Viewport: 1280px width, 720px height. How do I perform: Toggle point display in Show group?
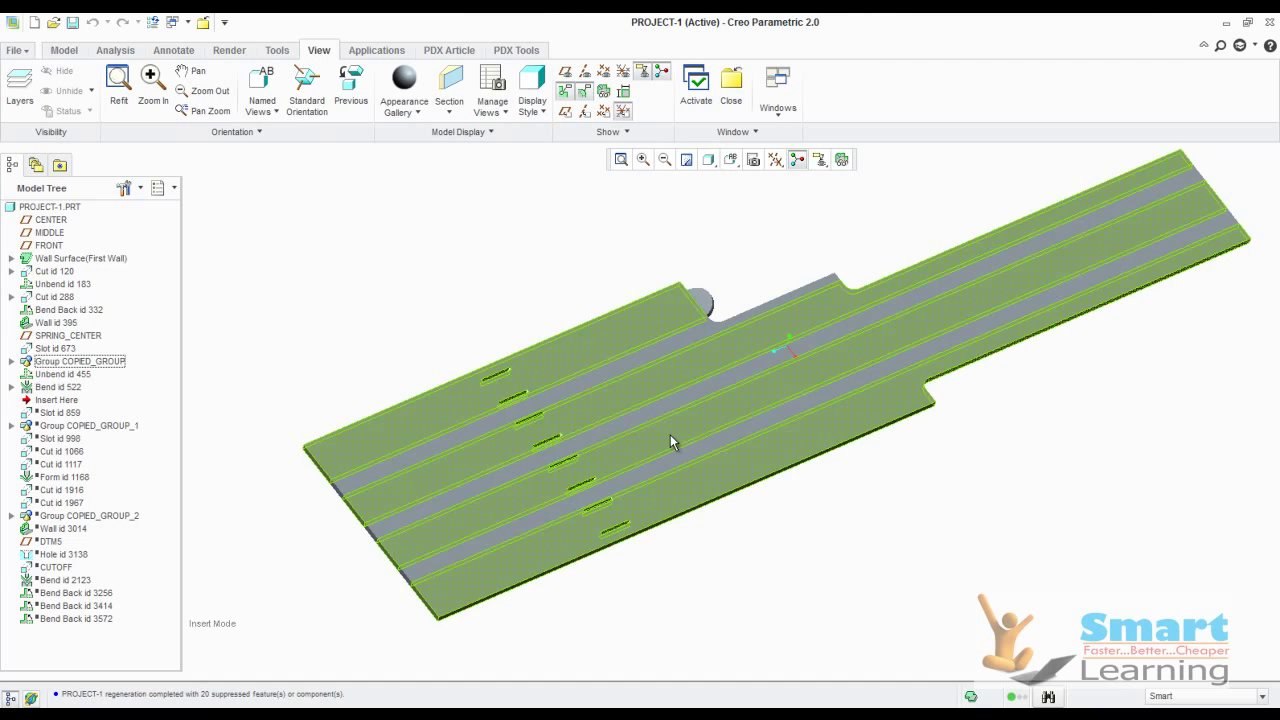(604, 72)
